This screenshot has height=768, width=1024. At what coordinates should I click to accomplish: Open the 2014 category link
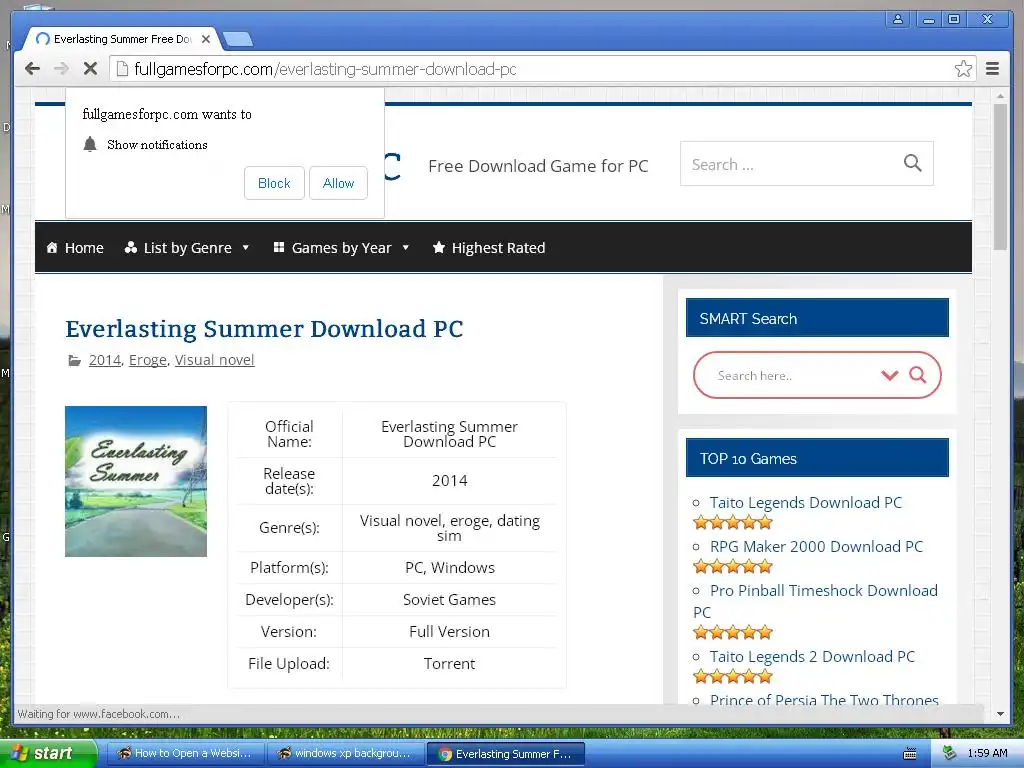point(105,360)
